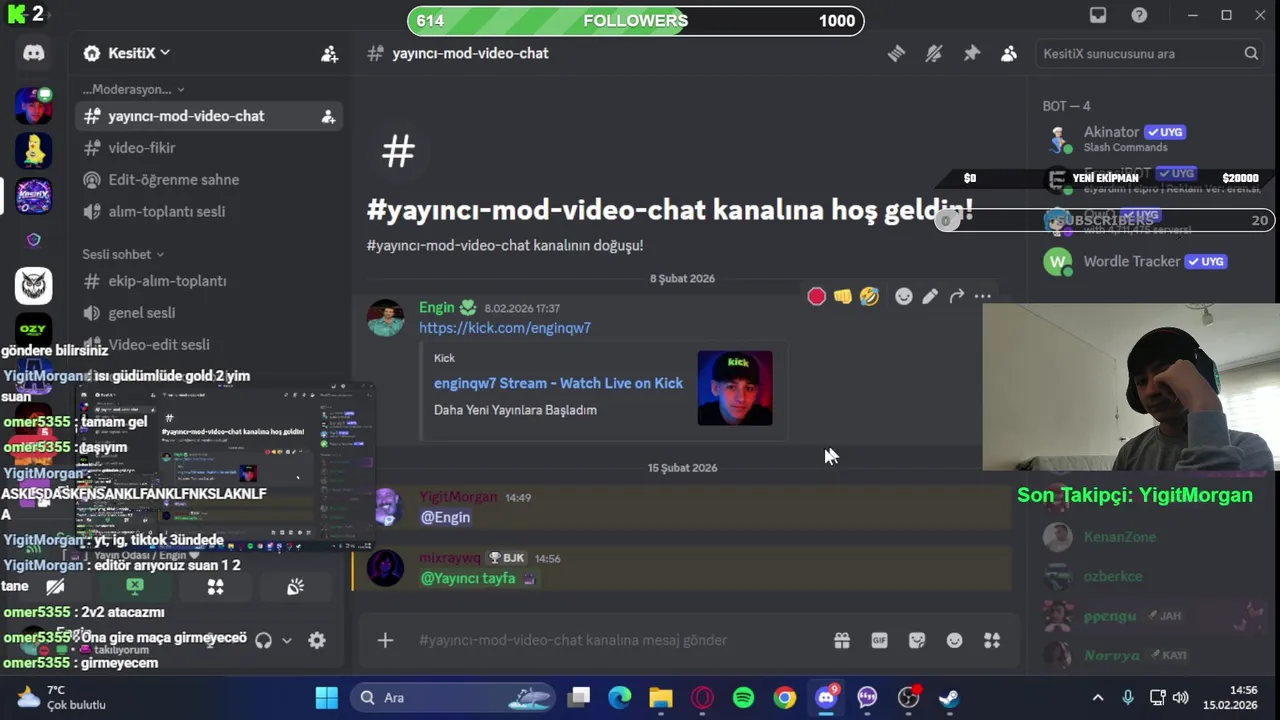The height and width of the screenshot is (720, 1280).
Task: Open the gift Nitro icon
Action: (x=842, y=640)
